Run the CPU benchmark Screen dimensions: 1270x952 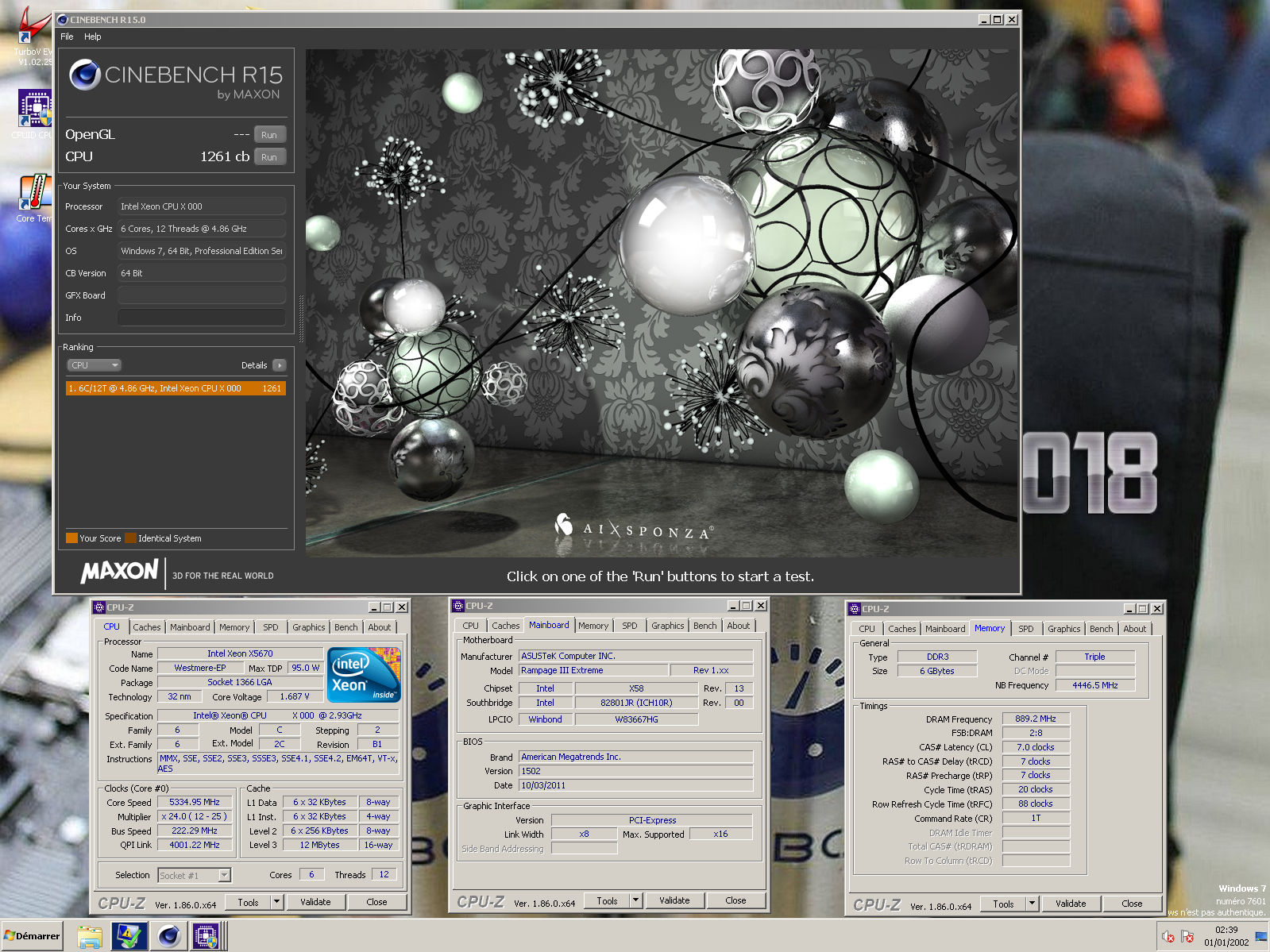pyautogui.click(x=269, y=157)
